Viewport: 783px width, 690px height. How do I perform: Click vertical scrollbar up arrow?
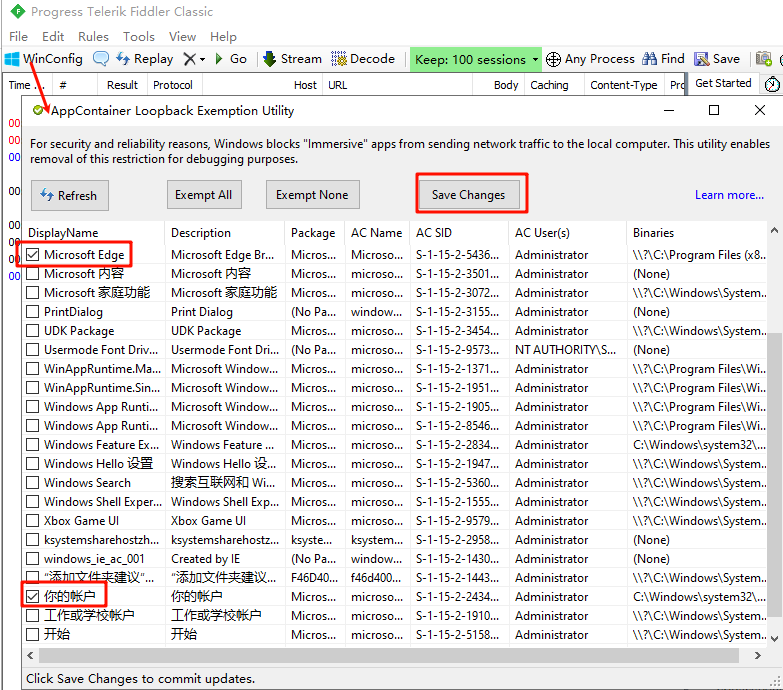point(774,230)
